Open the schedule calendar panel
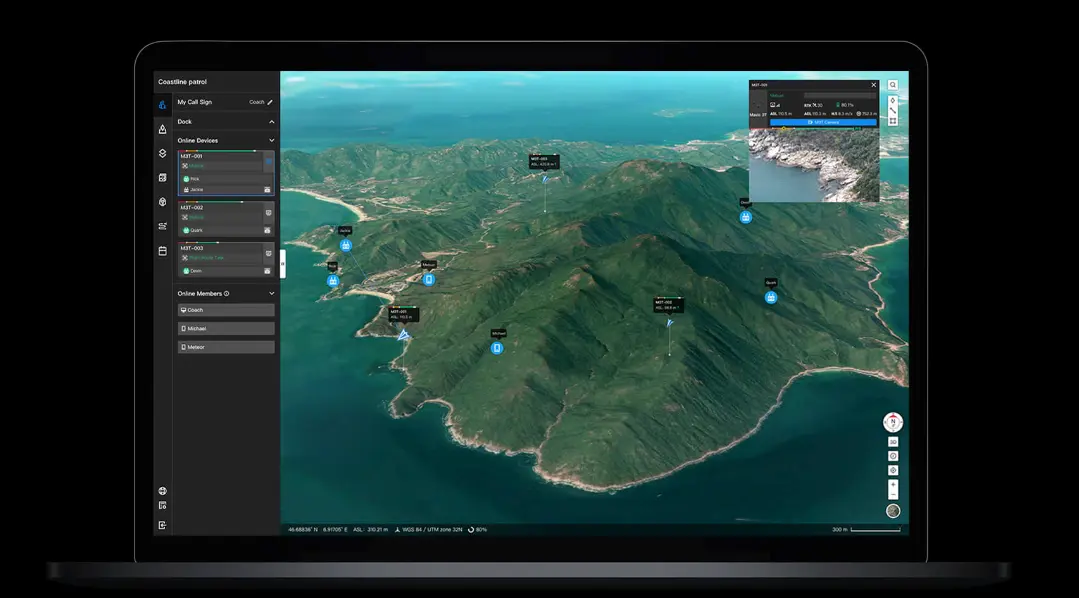 [x=162, y=249]
